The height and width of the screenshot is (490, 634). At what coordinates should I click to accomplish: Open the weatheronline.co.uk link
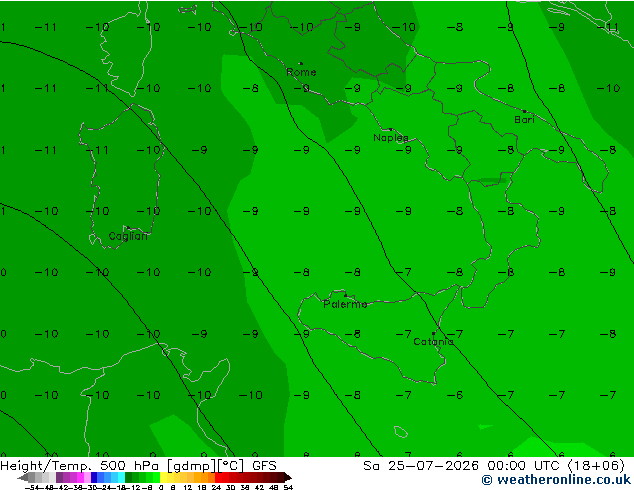[556, 480]
